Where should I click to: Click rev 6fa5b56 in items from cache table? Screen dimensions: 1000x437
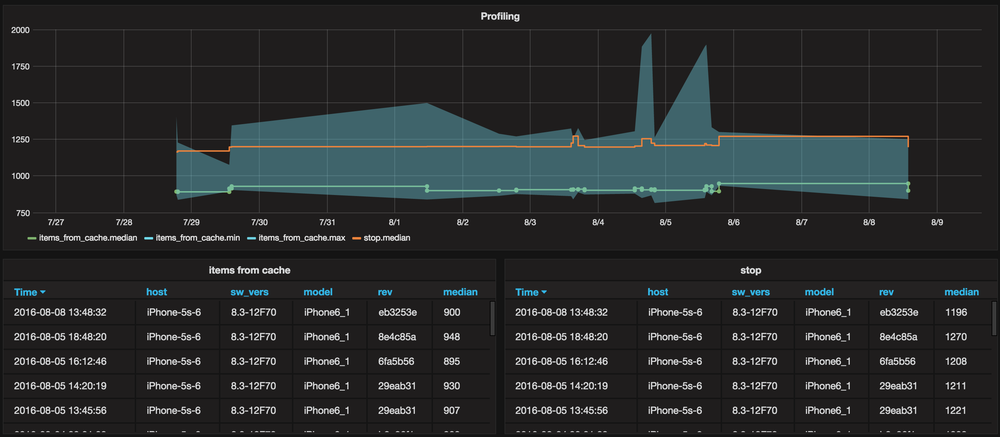[397, 361]
